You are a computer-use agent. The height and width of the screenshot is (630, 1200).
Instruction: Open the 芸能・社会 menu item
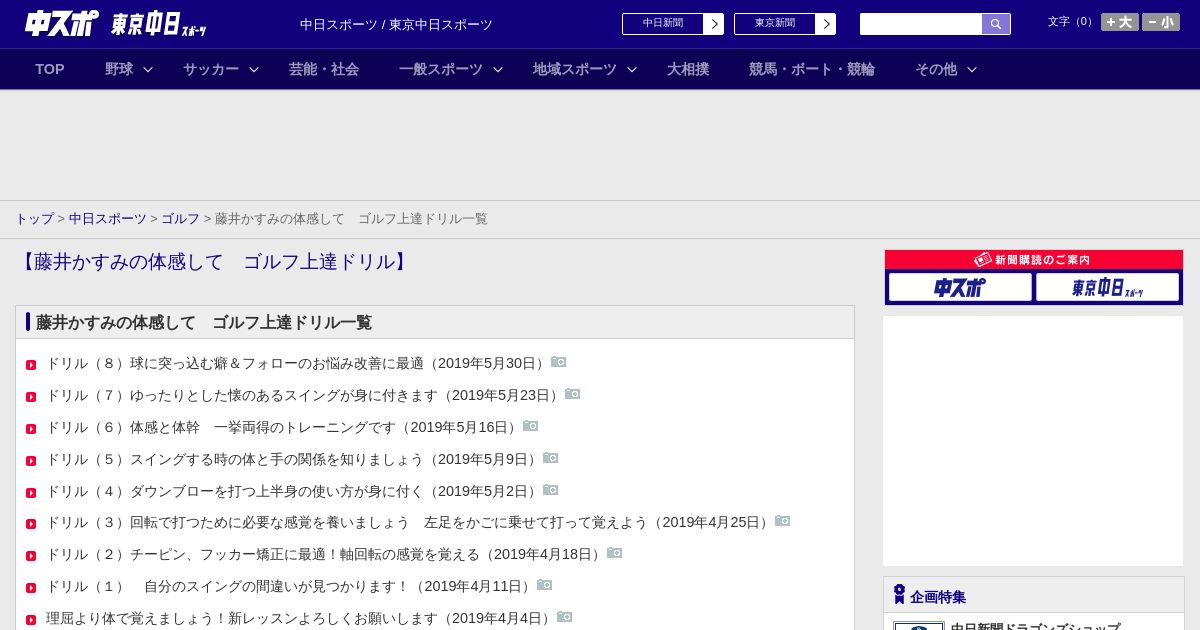click(x=324, y=69)
